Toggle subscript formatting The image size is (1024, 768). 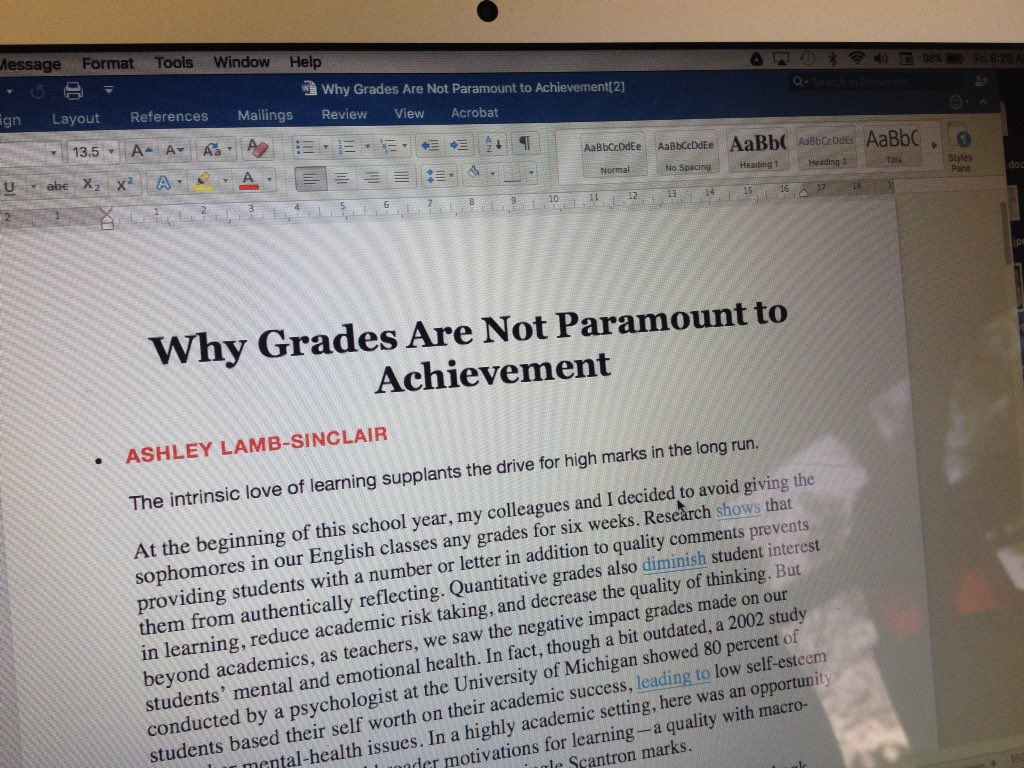(91, 185)
